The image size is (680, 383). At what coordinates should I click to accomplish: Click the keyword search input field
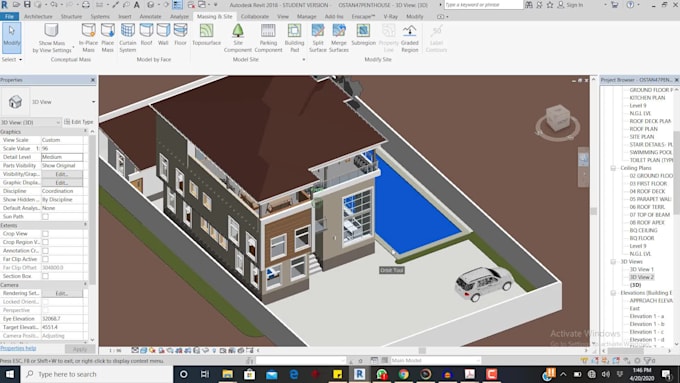(483, 5)
